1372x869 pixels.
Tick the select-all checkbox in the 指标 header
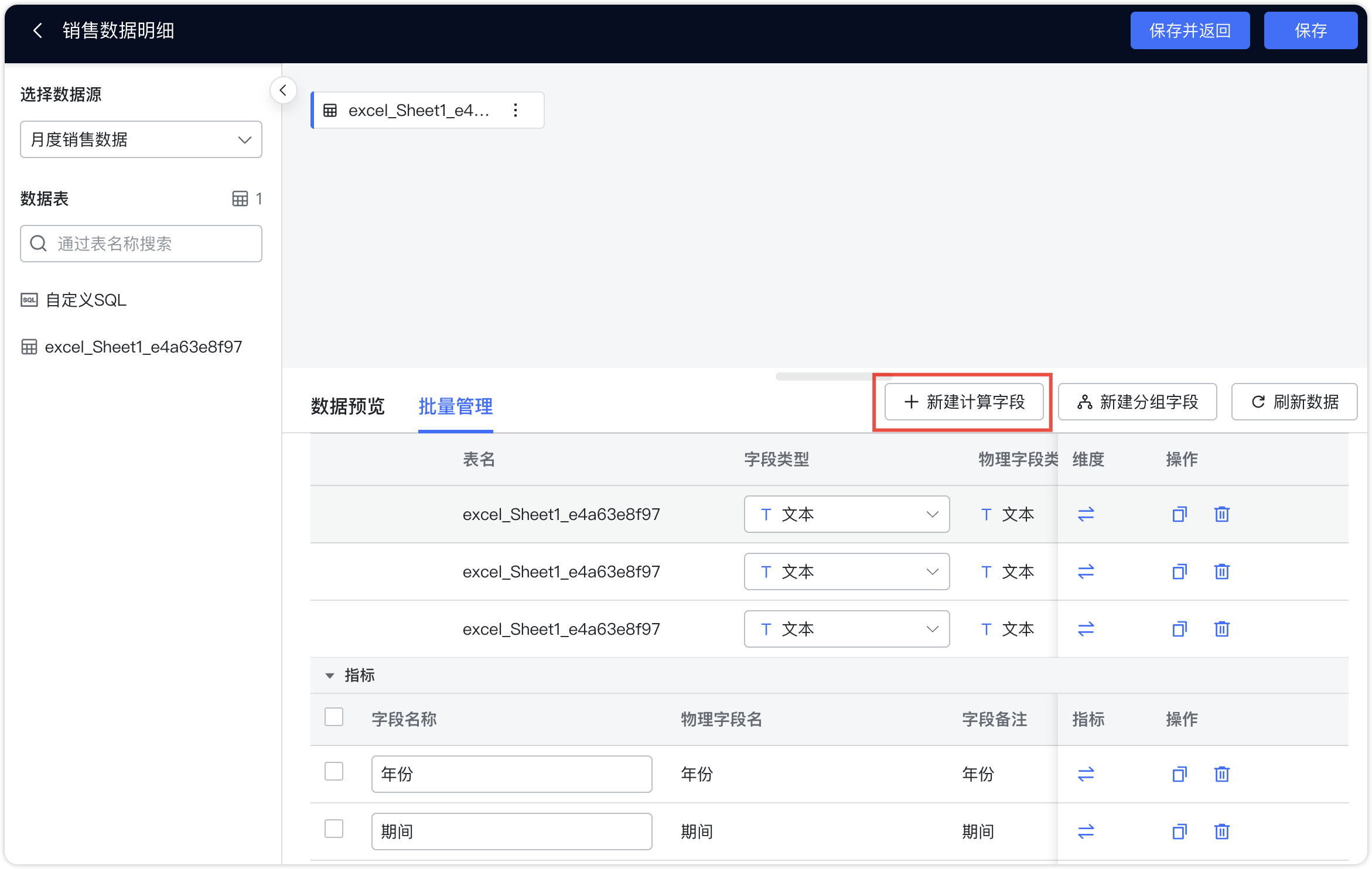pos(334,717)
